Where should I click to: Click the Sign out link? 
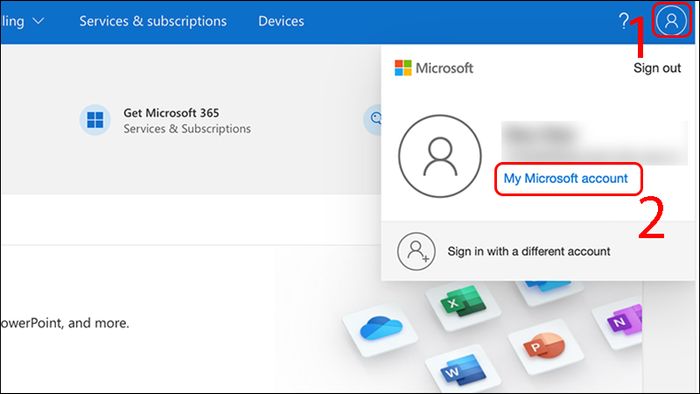pyautogui.click(x=657, y=68)
